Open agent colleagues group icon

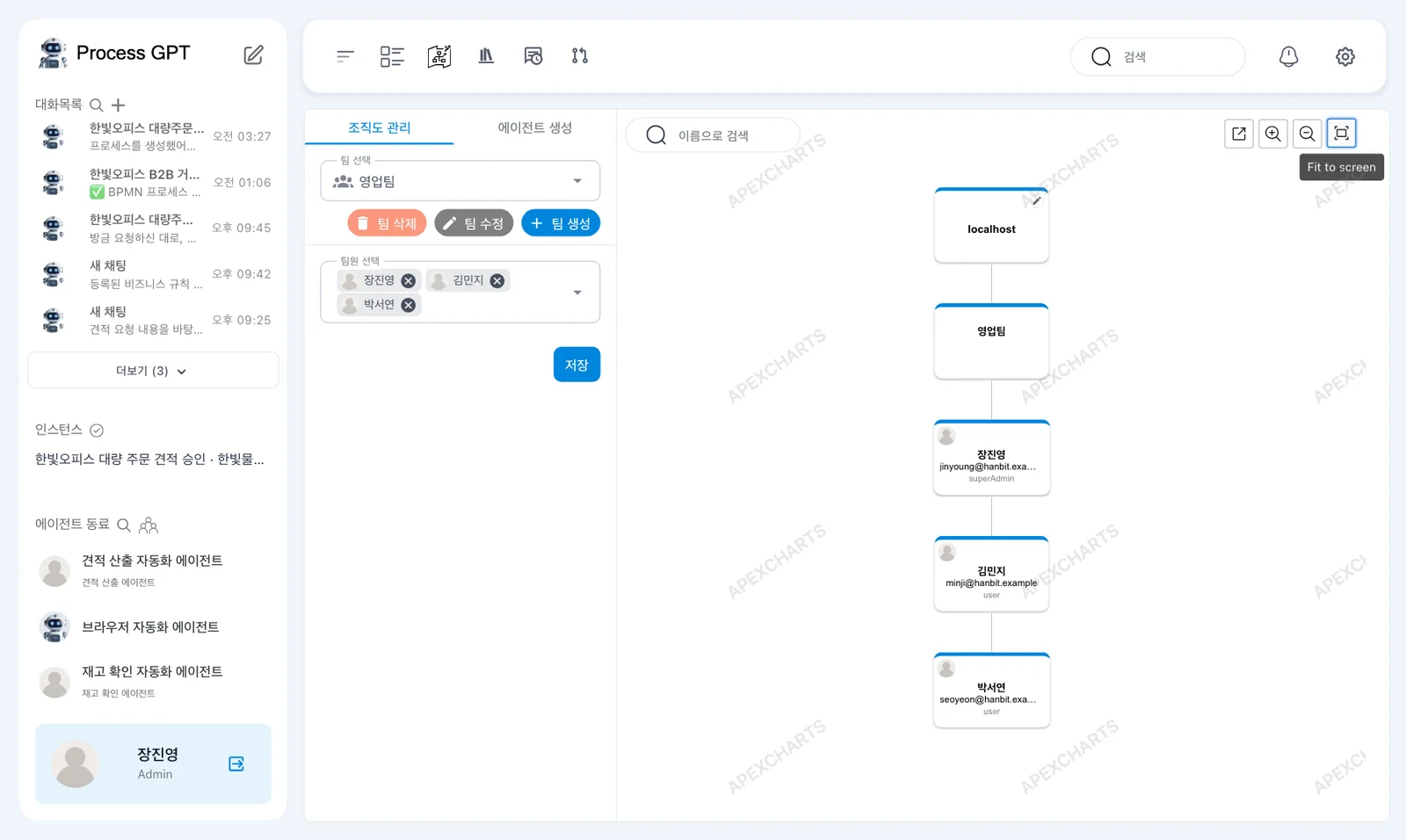click(149, 525)
